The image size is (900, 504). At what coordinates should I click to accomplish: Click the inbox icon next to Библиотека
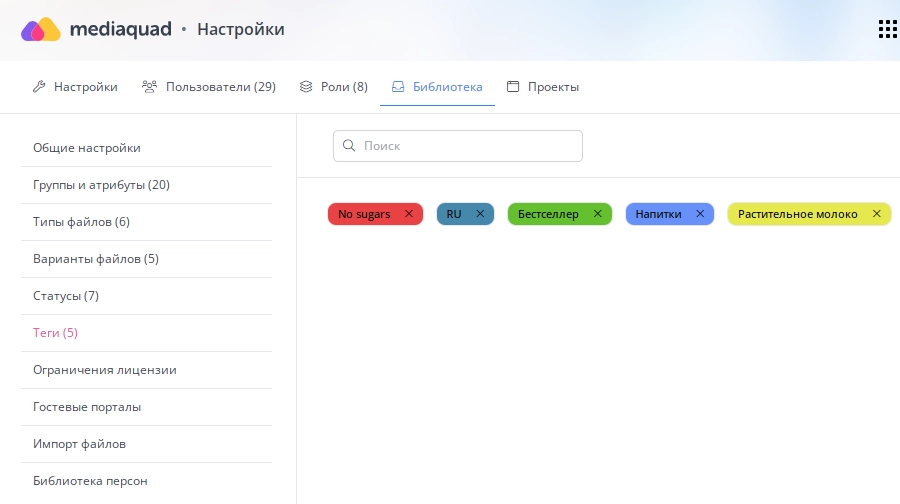coord(398,87)
